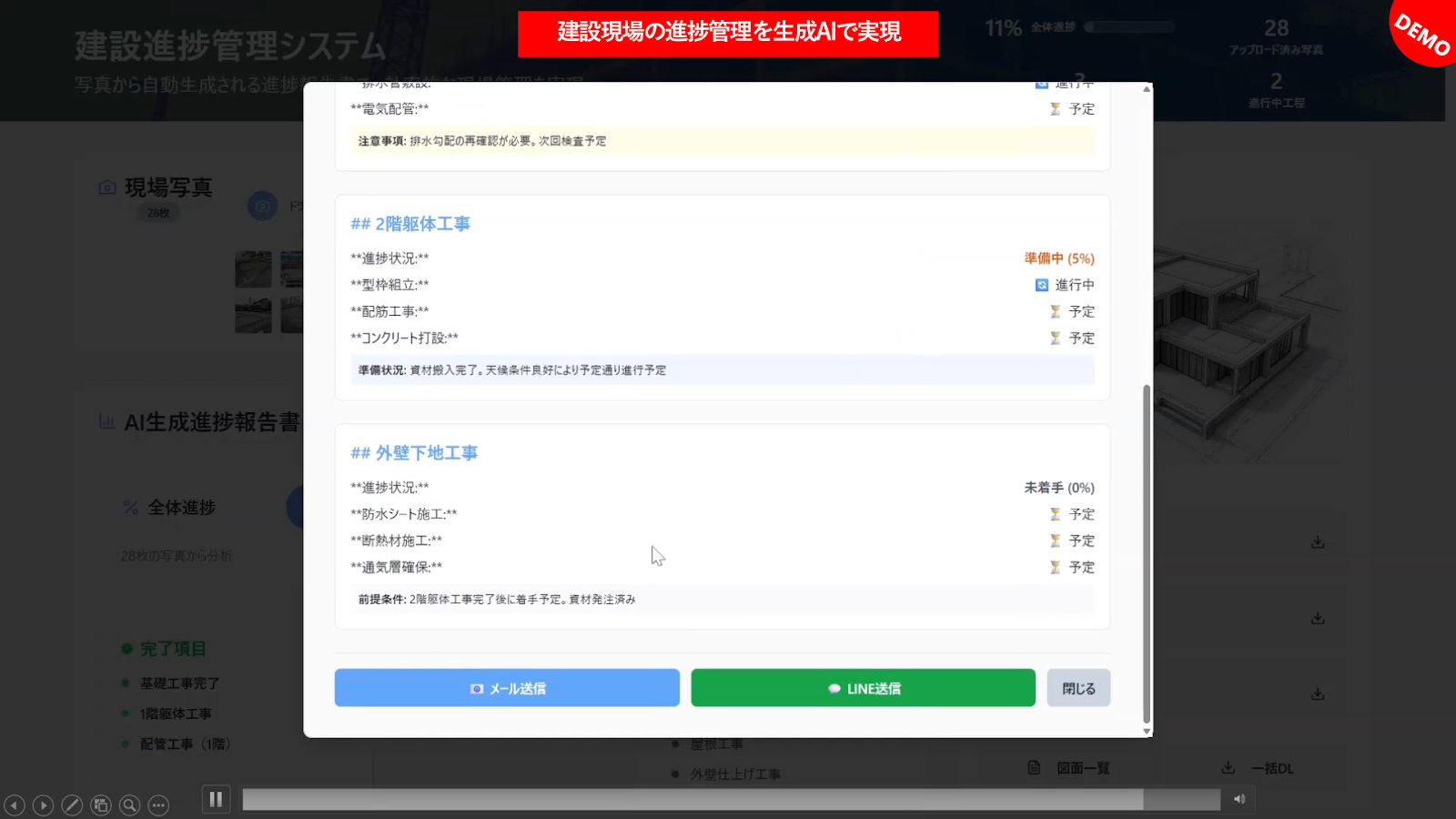Send report via LINE送信 button

tap(863, 688)
